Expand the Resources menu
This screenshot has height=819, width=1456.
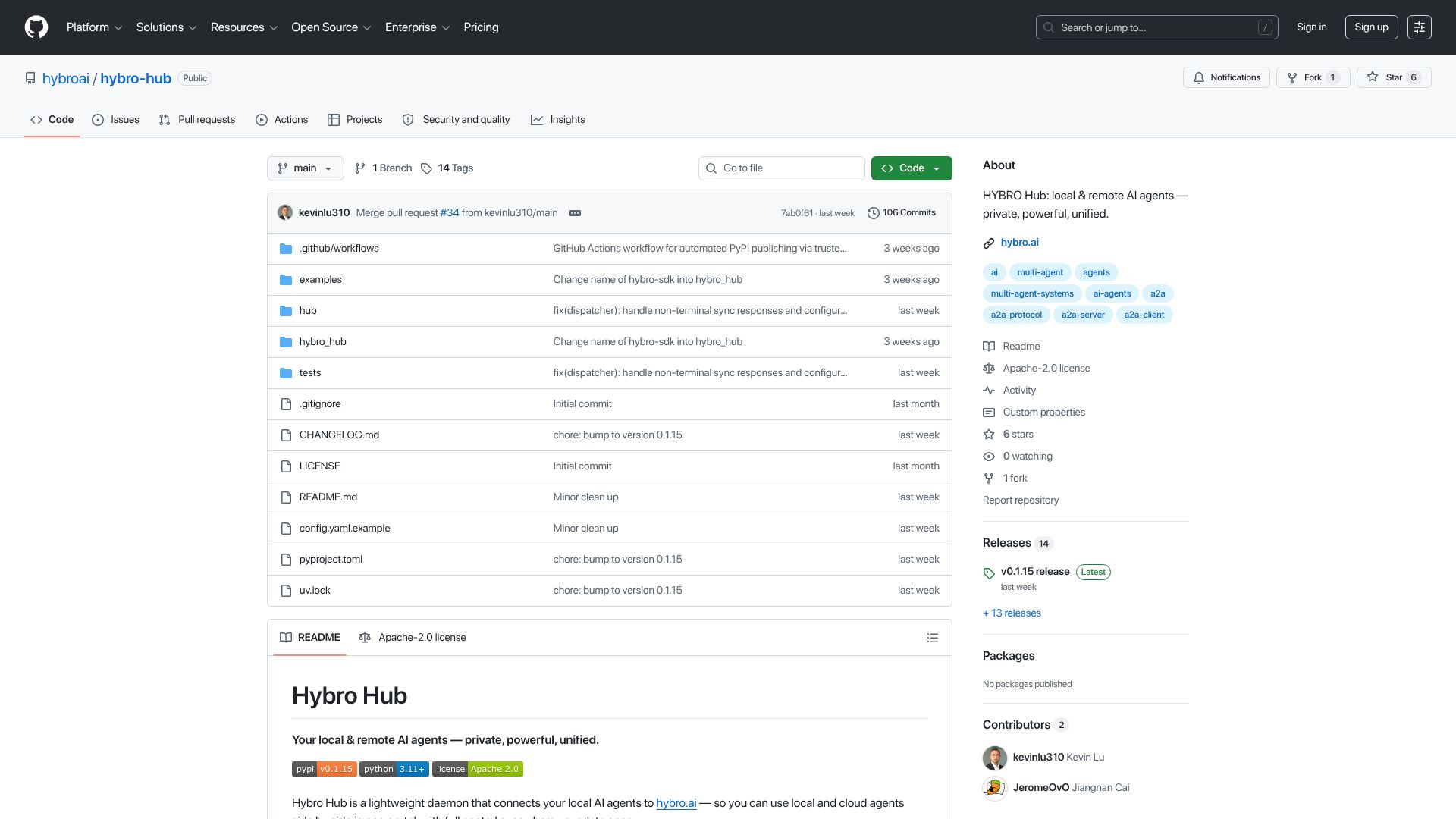(x=244, y=27)
